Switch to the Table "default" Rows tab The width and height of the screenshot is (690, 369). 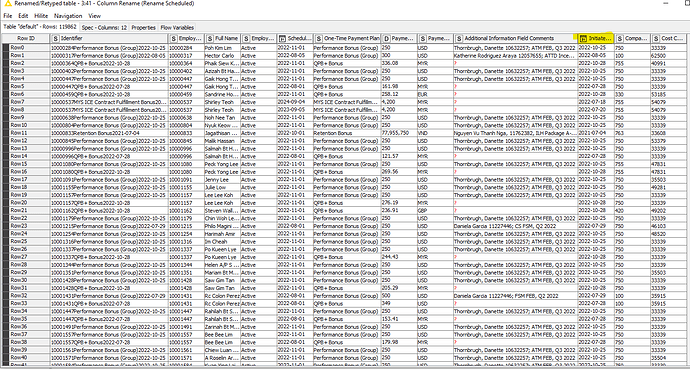(40, 27)
